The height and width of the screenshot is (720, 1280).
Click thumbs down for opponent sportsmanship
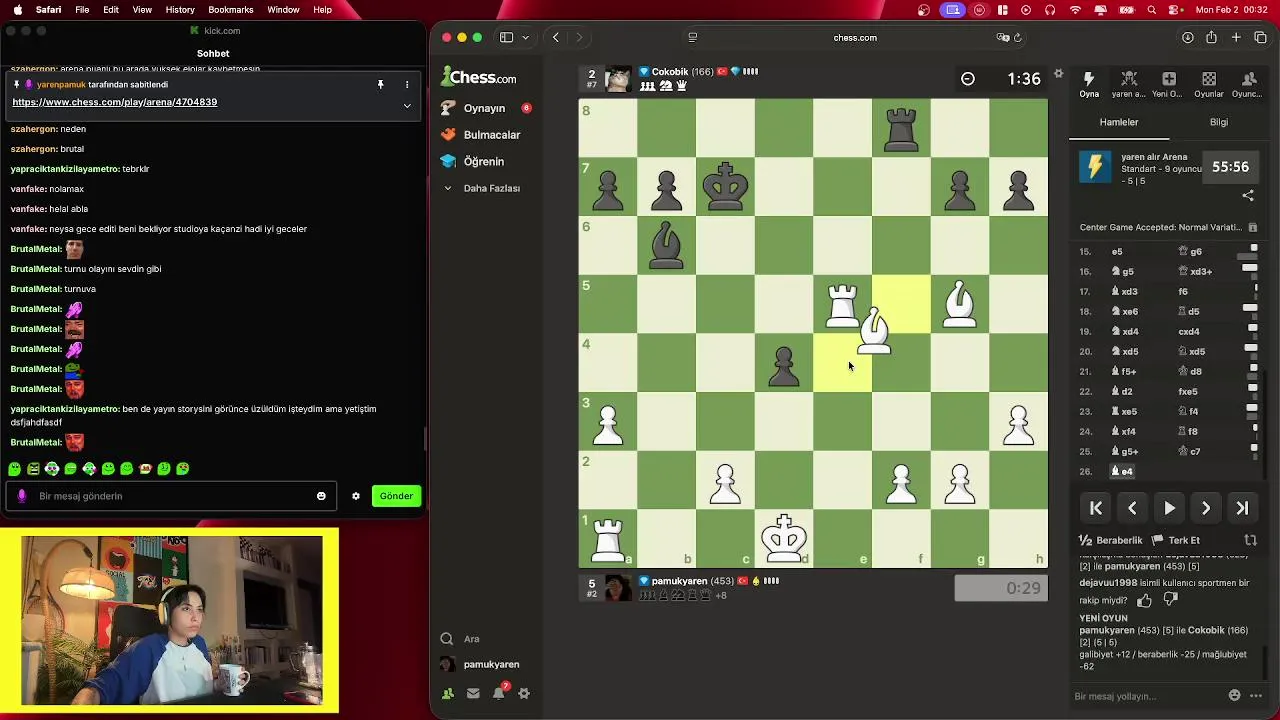tap(1171, 600)
